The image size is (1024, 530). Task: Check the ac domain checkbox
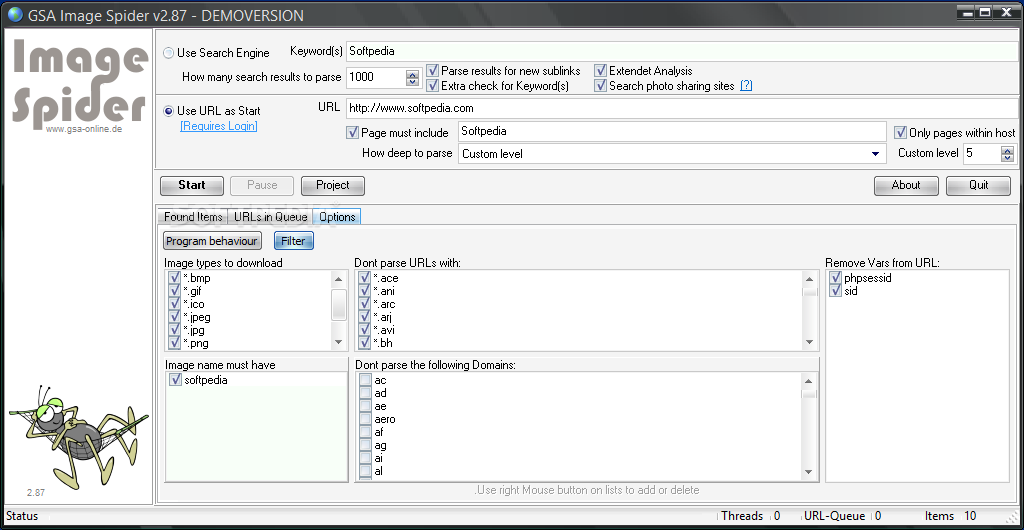point(365,380)
